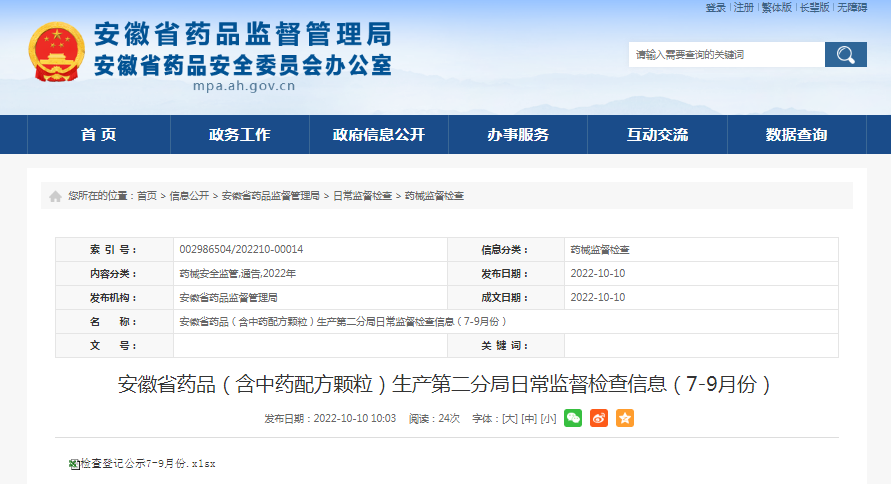This screenshot has width=891, height=484.
Task: Click the 注册 link at top
Action: click(743, 7)
